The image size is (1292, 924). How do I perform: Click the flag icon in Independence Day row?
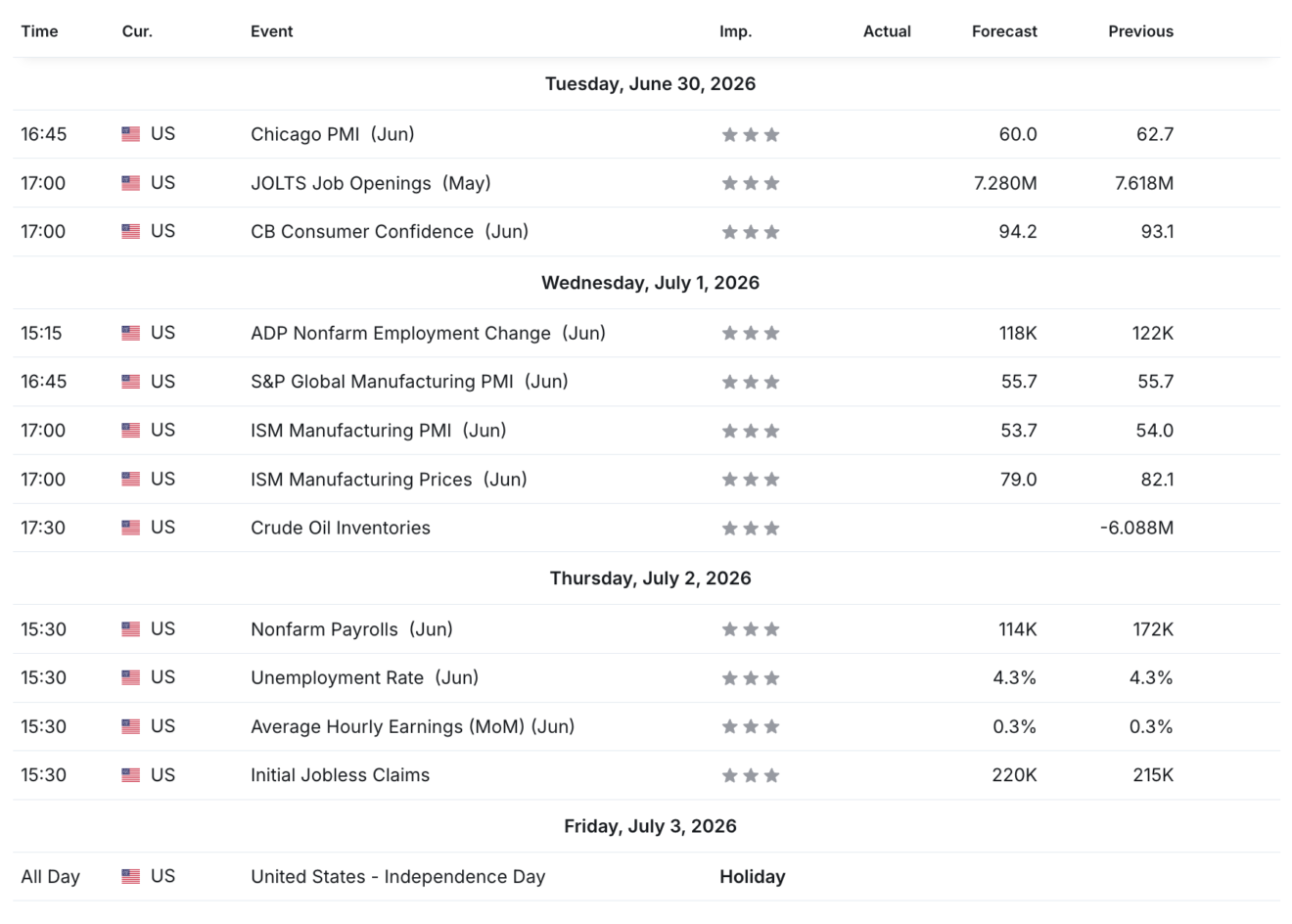coord(130,877)
